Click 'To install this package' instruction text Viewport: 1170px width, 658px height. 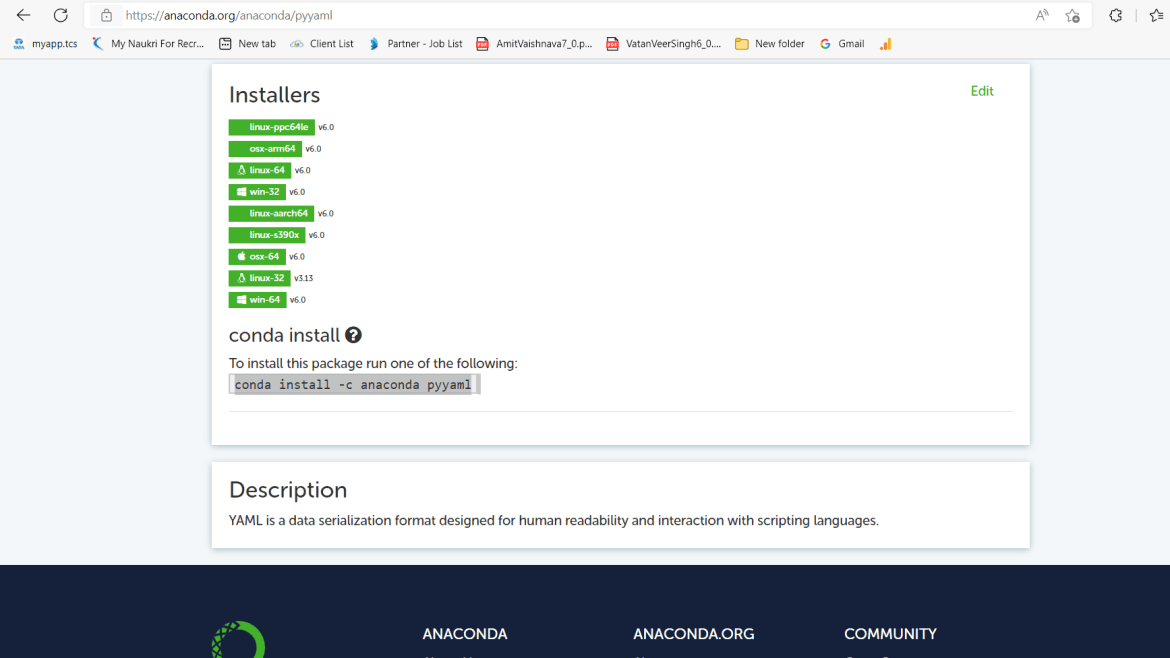(x=373, y=363)
